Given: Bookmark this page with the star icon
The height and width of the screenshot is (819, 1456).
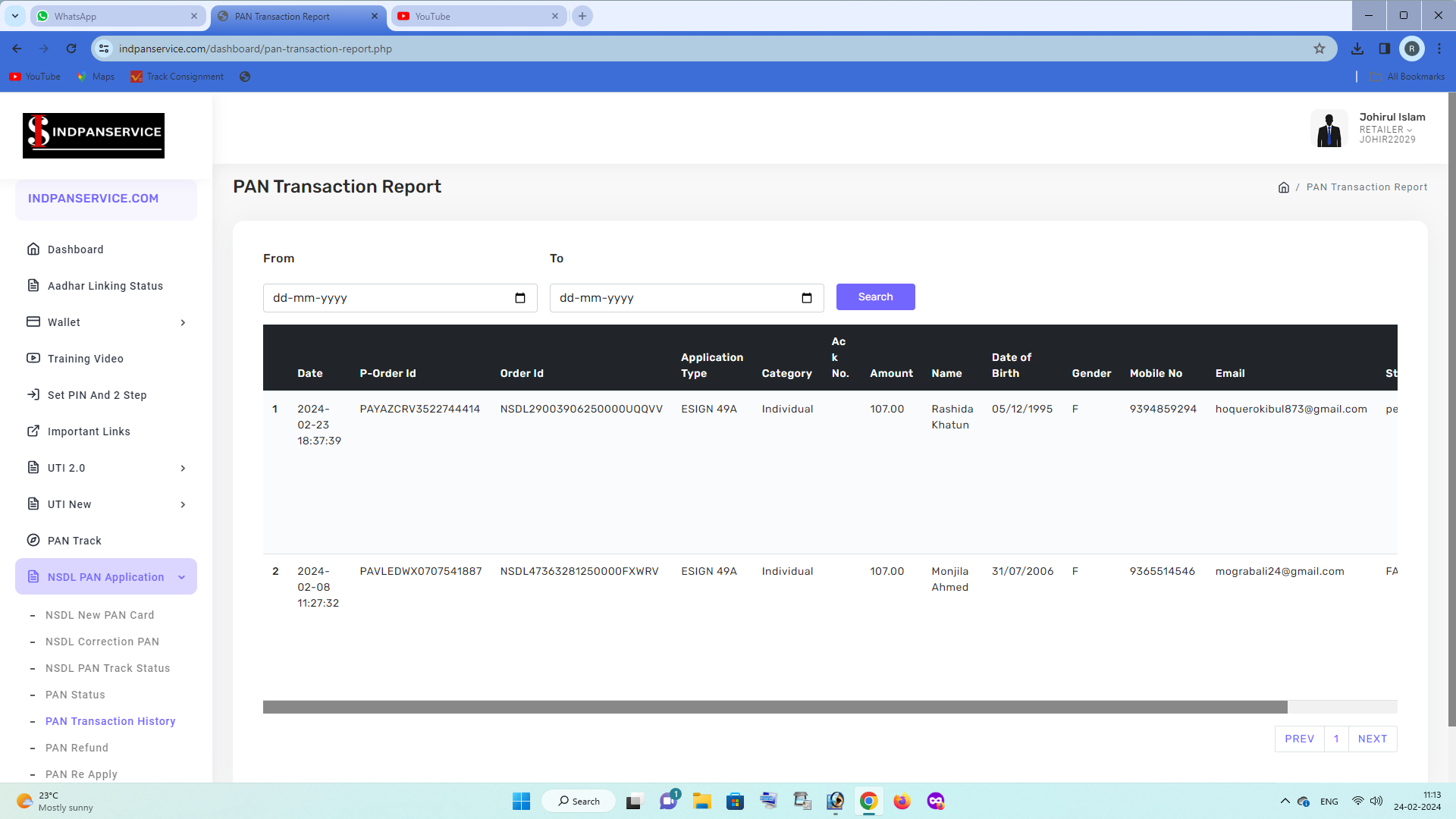Looking at the screenshot, I should pyautogui.click(x=1319, y=49).
